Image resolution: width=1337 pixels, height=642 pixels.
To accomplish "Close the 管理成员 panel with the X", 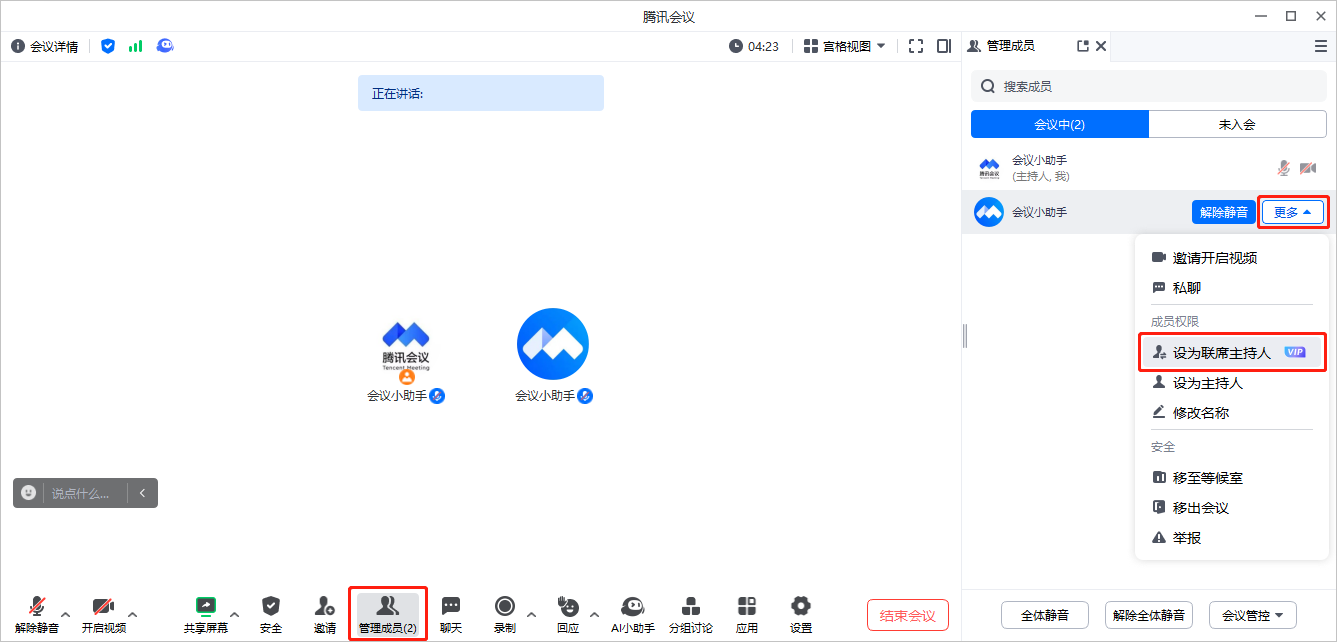I will click(1101, 46).
